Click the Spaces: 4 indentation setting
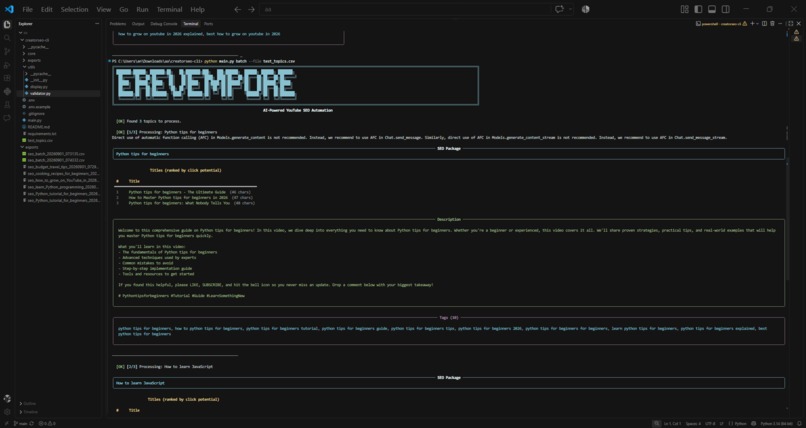Screen dimensions: 806x428 point(693,423)
